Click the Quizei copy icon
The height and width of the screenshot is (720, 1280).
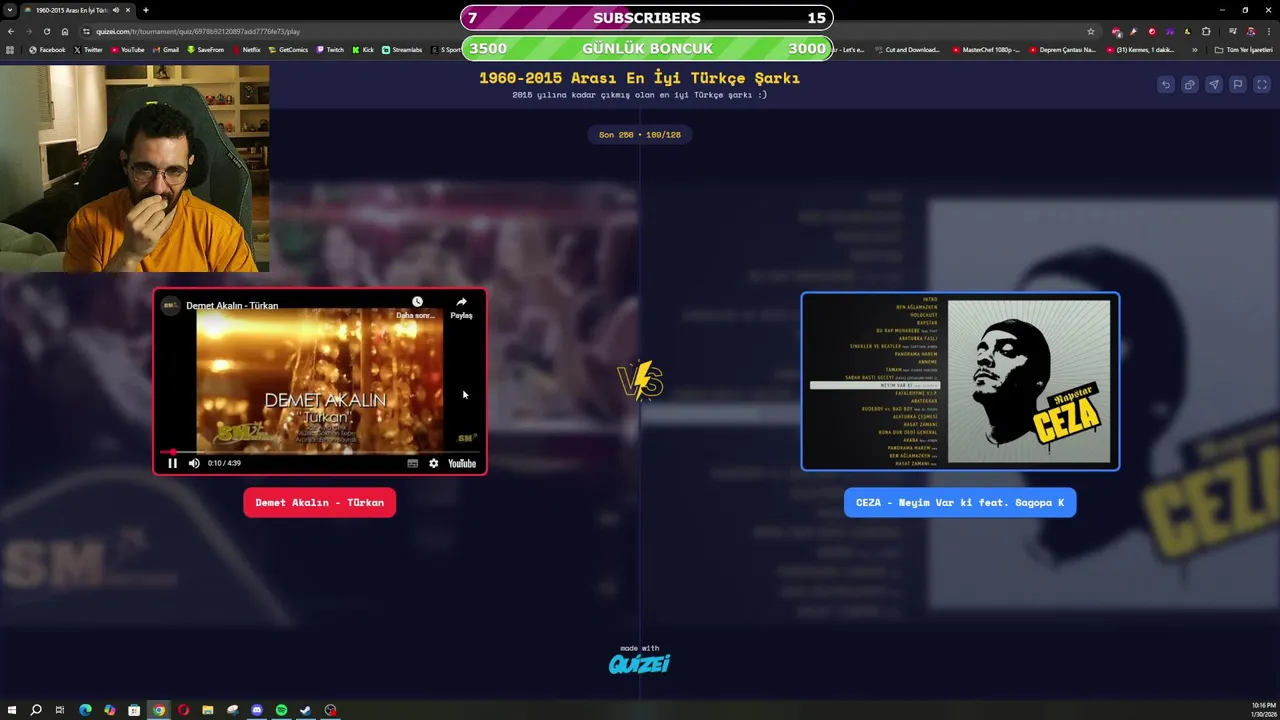[1189, 85]
